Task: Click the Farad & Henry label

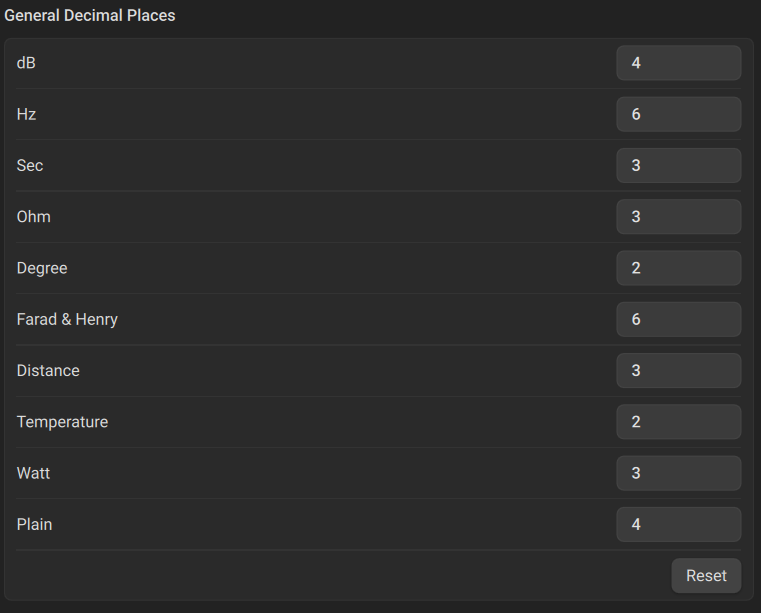Action: coord(67,320)
